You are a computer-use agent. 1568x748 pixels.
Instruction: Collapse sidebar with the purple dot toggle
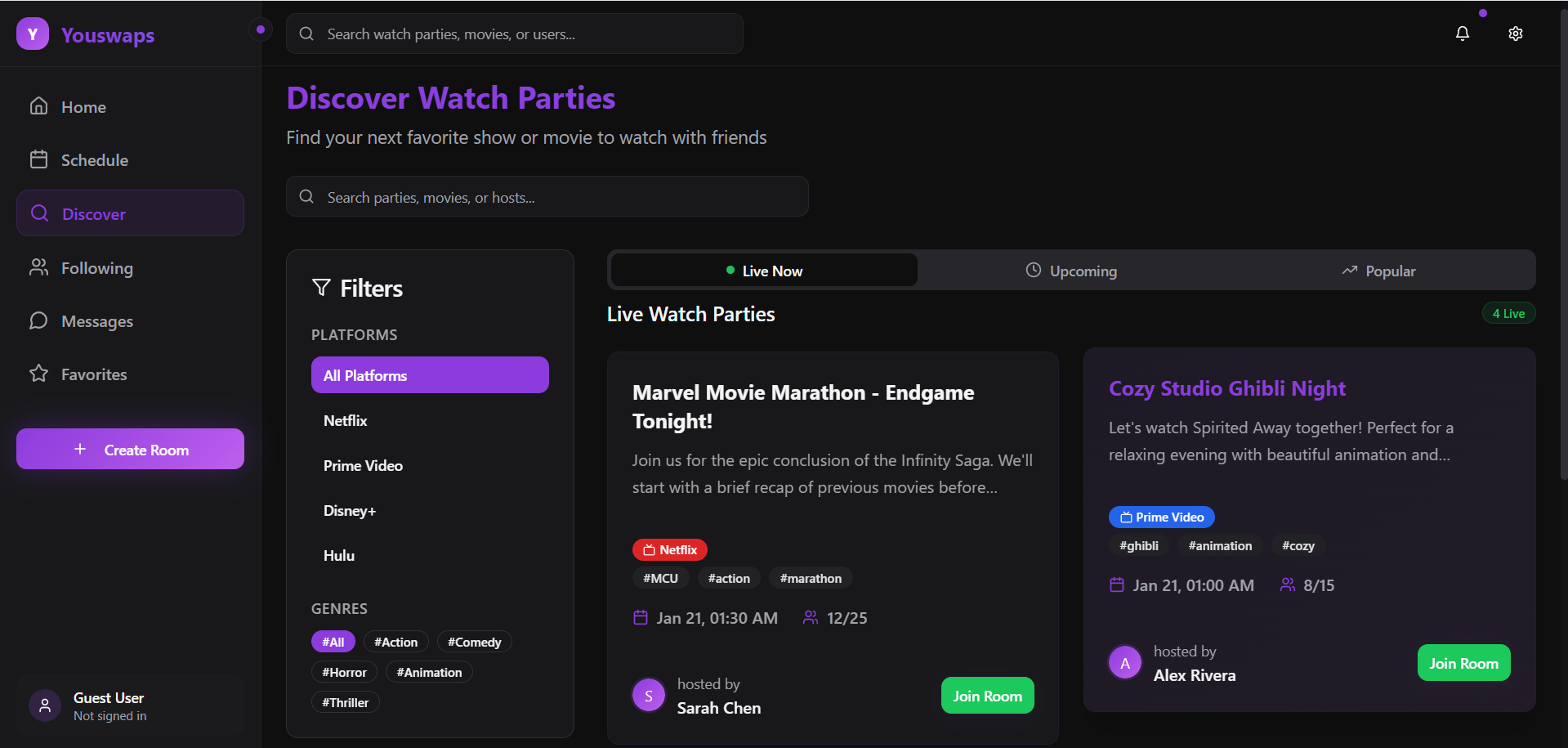260,30
